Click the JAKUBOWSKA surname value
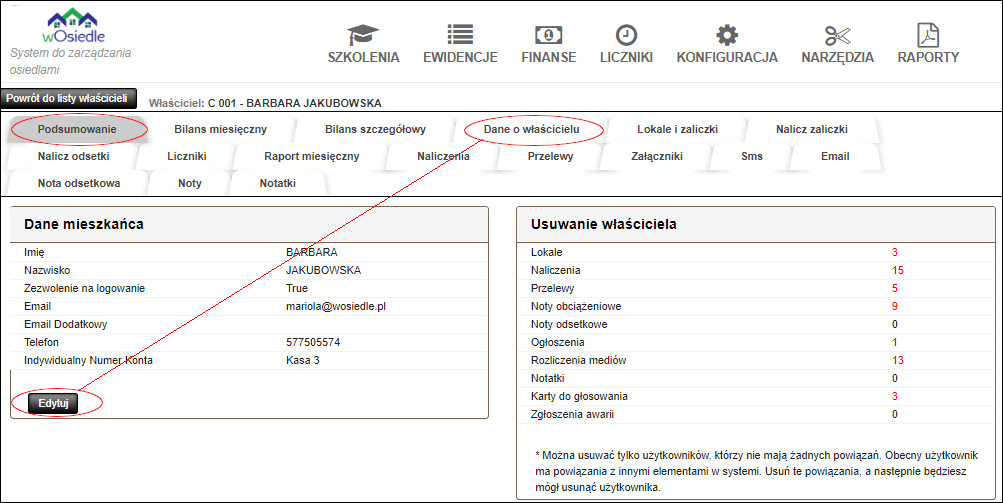This screenshot has width=1003, height=503. [x=323, y=271]
